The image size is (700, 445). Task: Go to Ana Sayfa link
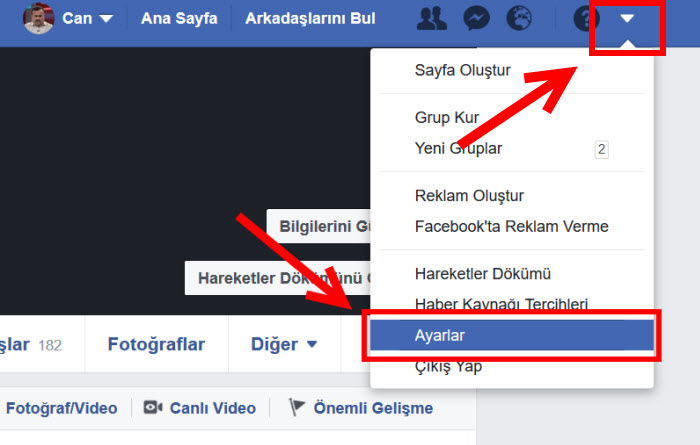click(x=179, y=19)
